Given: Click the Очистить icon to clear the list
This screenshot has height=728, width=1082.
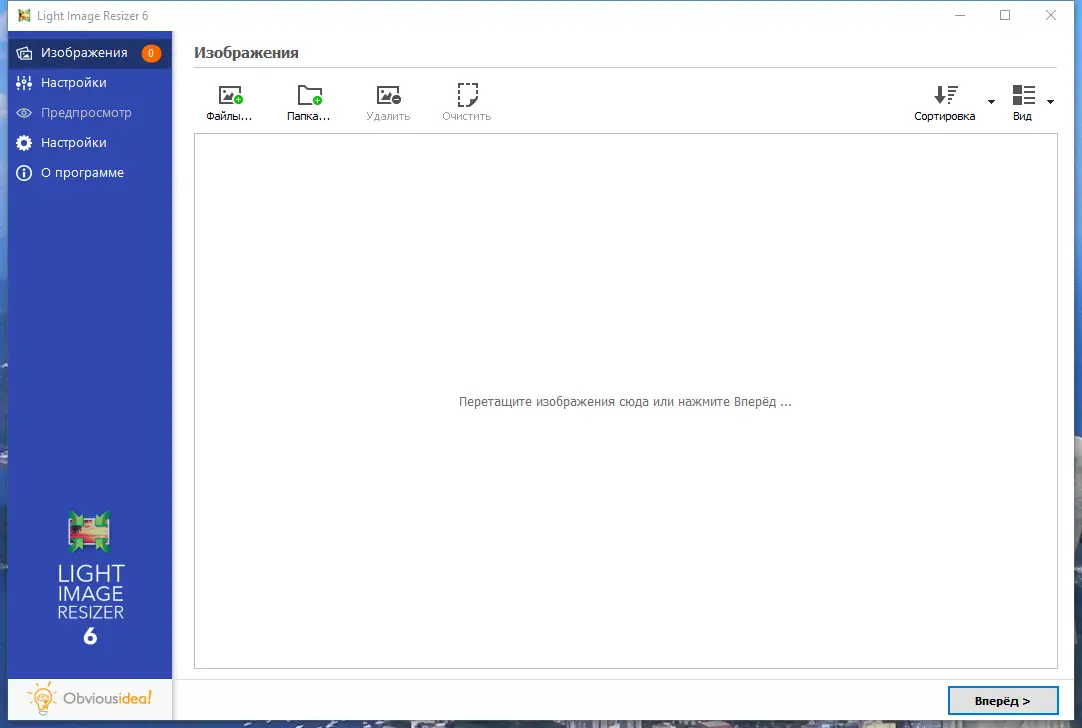Looking at the screenshot, I should 466,95.
